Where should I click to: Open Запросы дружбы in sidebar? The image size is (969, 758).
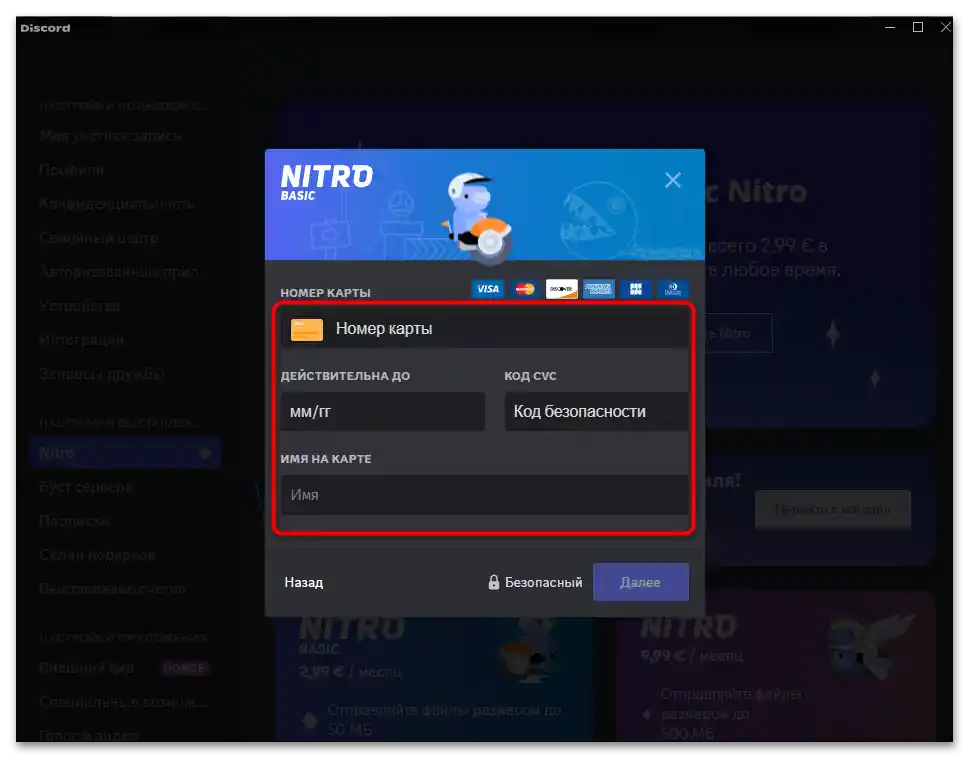[101, 374]
